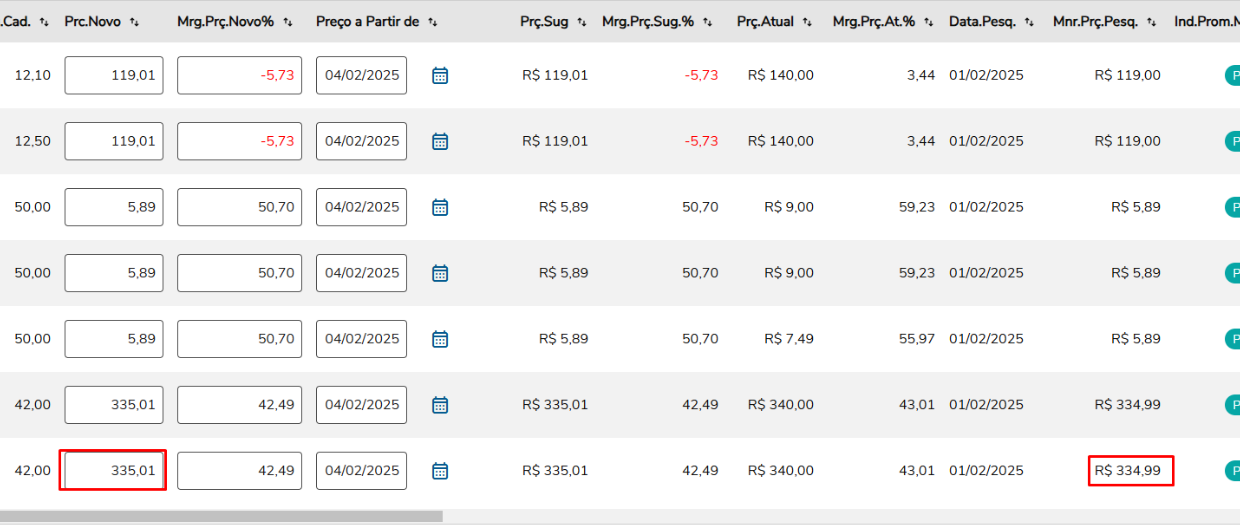The image size is (1240, 531).
Task: Click sort arrows next to Mrg.Prç.Sug.% header
Action: point(708,22)
